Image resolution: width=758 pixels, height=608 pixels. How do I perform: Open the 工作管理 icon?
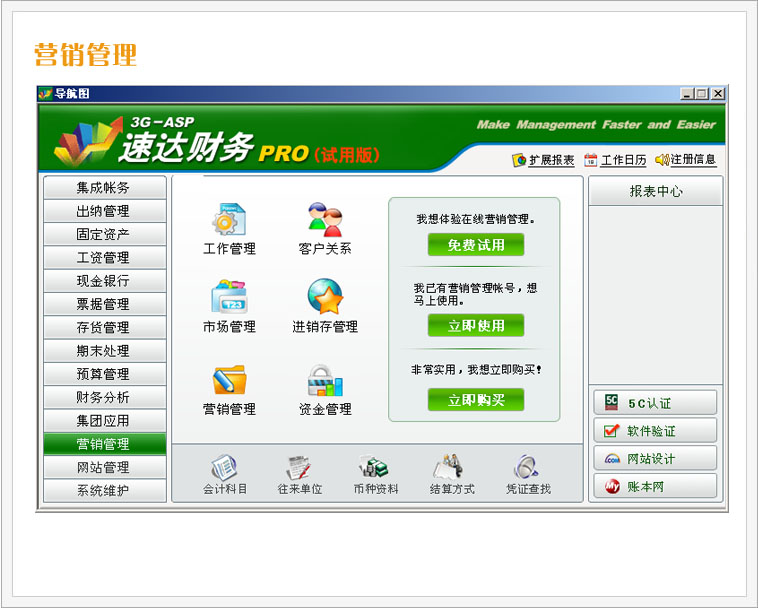(229, 220)
